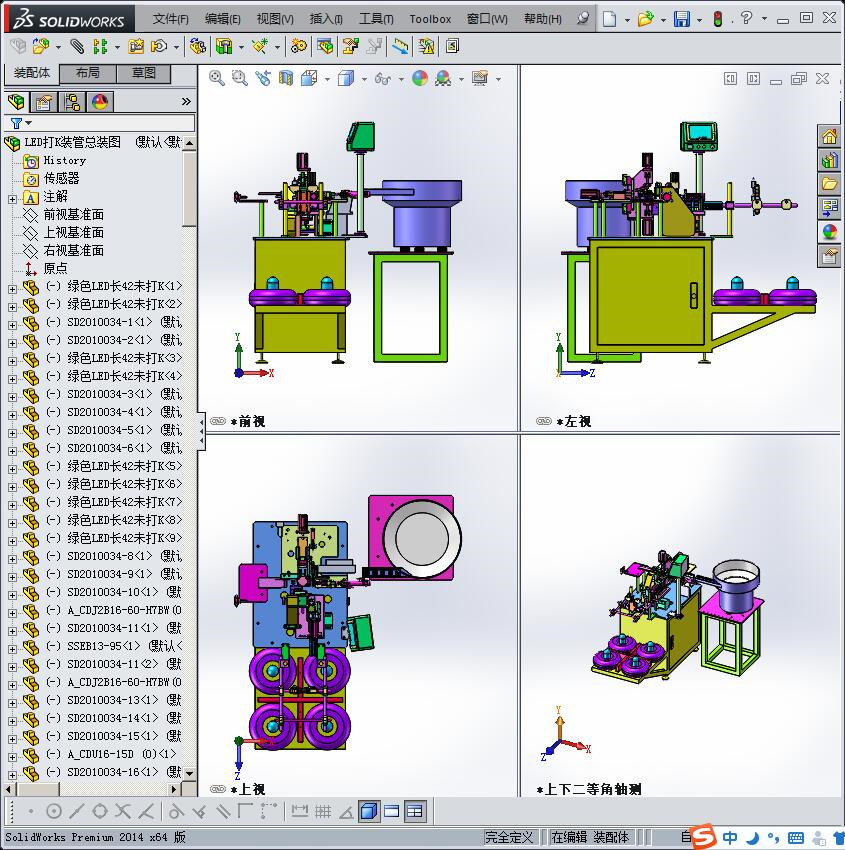Open File Explorer task pane folder
This screenshot has height=850, width=845.
pos(829,184)
